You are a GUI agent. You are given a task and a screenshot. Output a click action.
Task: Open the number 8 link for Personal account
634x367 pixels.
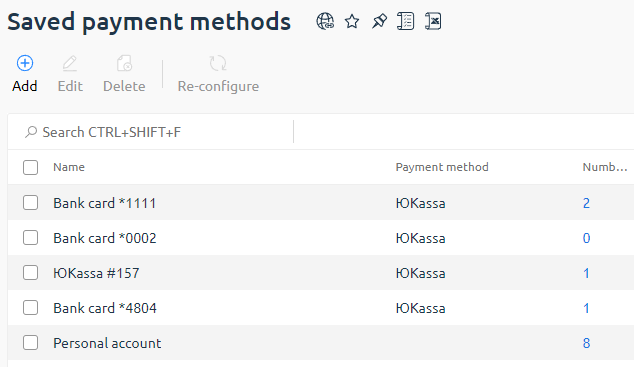point(586,343)
